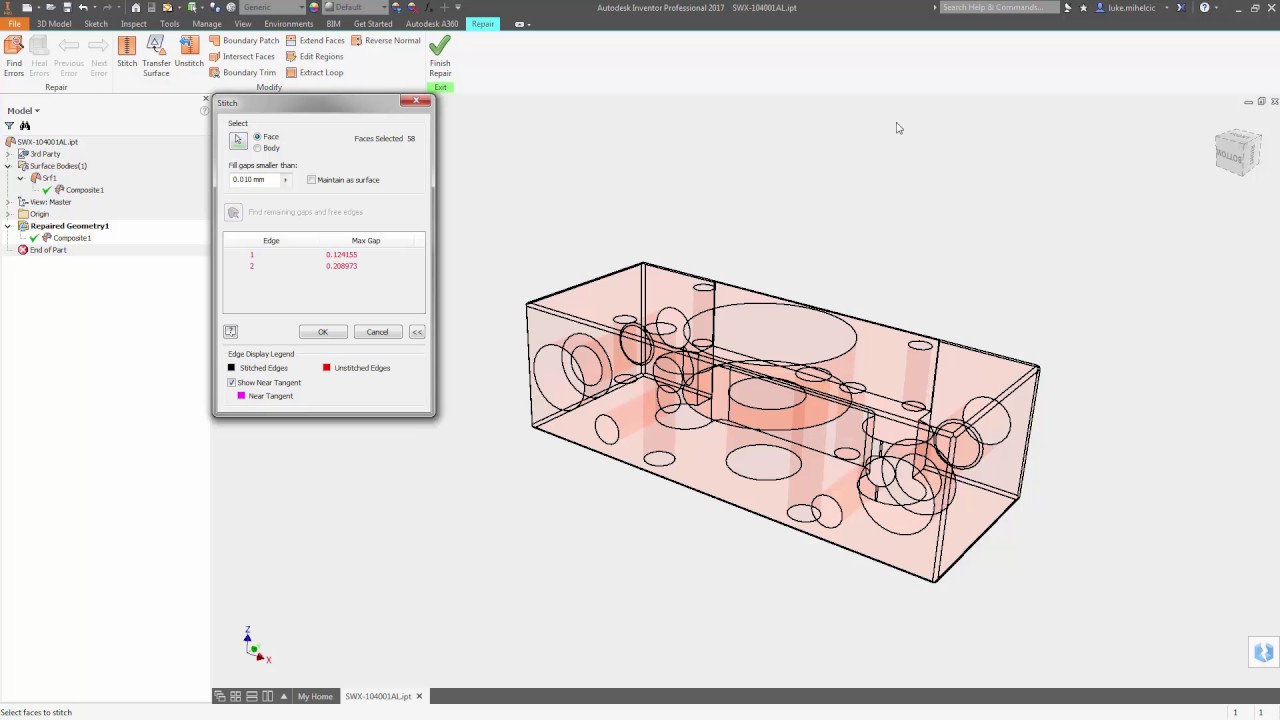
Task: Select the Body radio button
Action: pos(257,148)
